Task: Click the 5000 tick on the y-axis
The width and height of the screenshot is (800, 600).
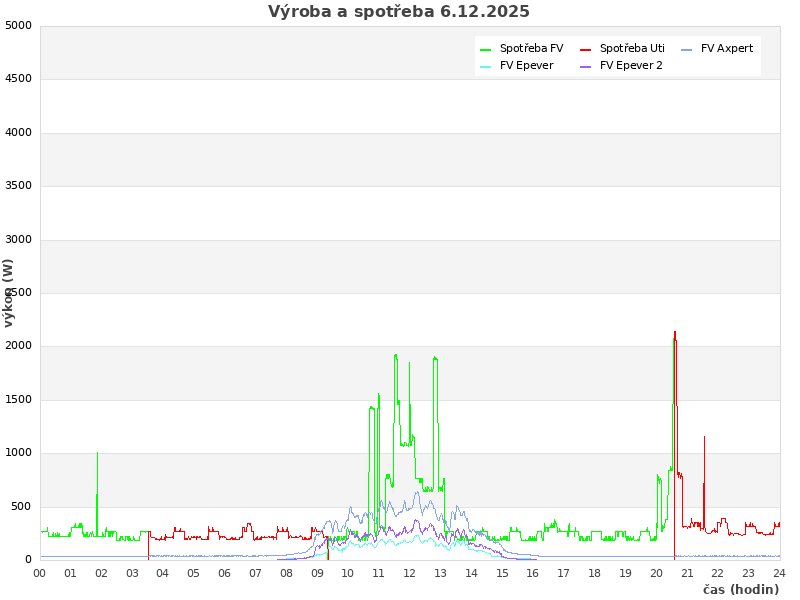Action: point(18,25)
